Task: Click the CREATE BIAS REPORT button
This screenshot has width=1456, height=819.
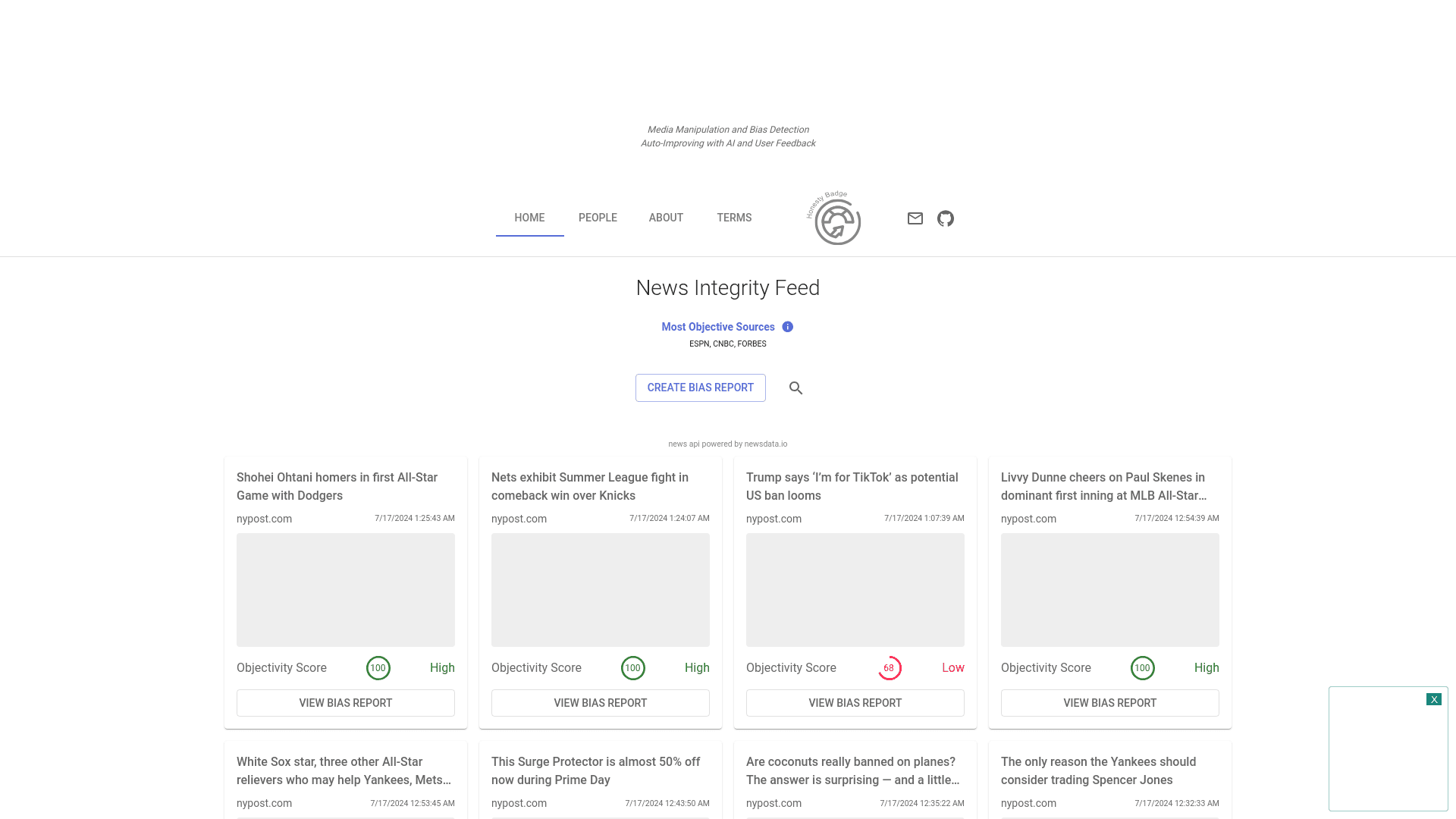Action: [700, 388]
